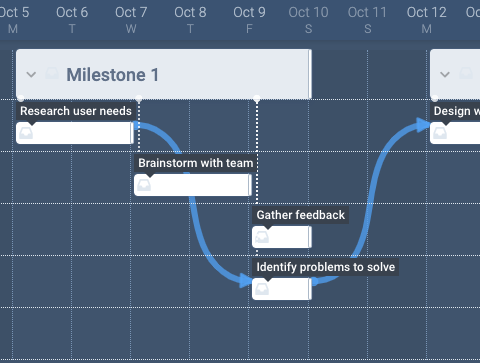The height and width of the screenshot is (363, 480).
Task: Select the Research user needs label
Action: pyautogui.click(x=76, y=111)
